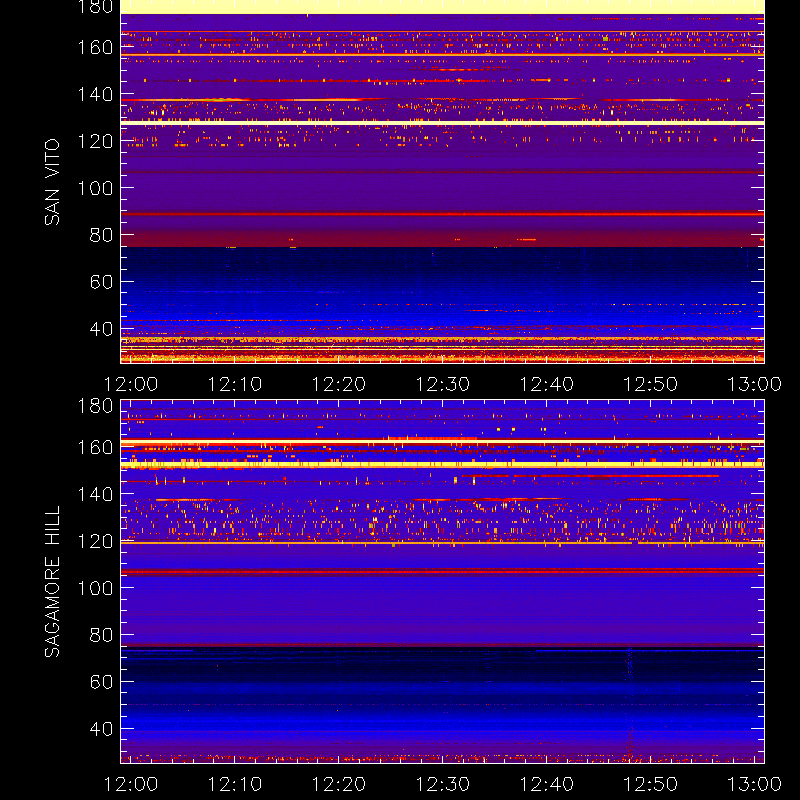
Task: Click the 40 frequency label on San Vito axis
Action: [101, 329]
